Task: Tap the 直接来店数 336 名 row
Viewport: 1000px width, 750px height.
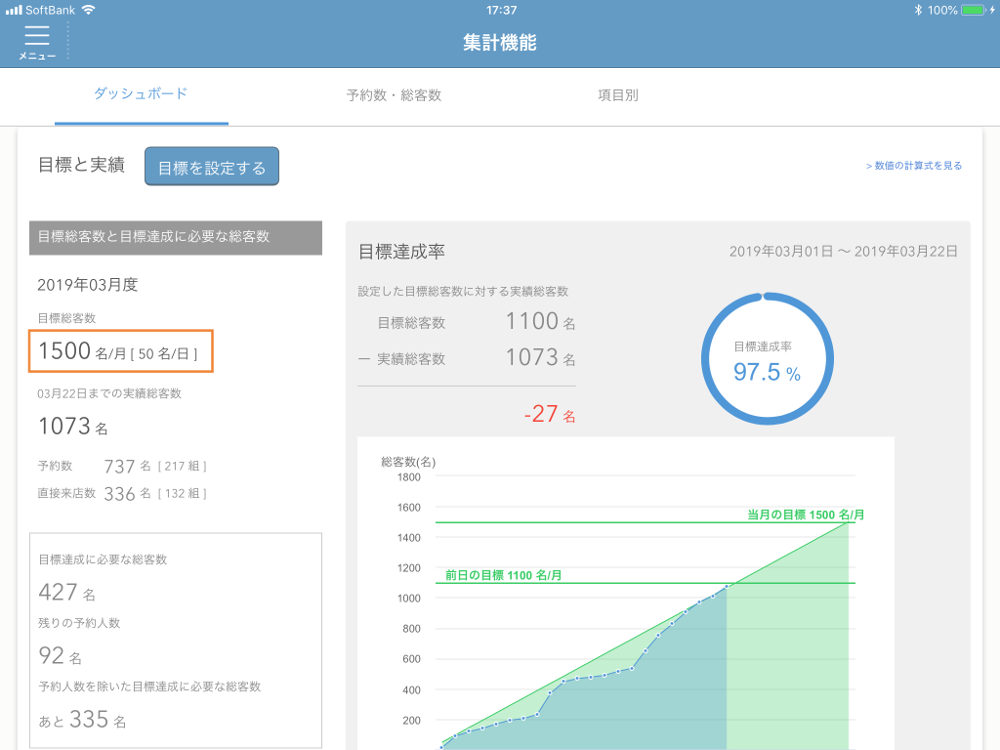Action: click(x=122, y=493)
